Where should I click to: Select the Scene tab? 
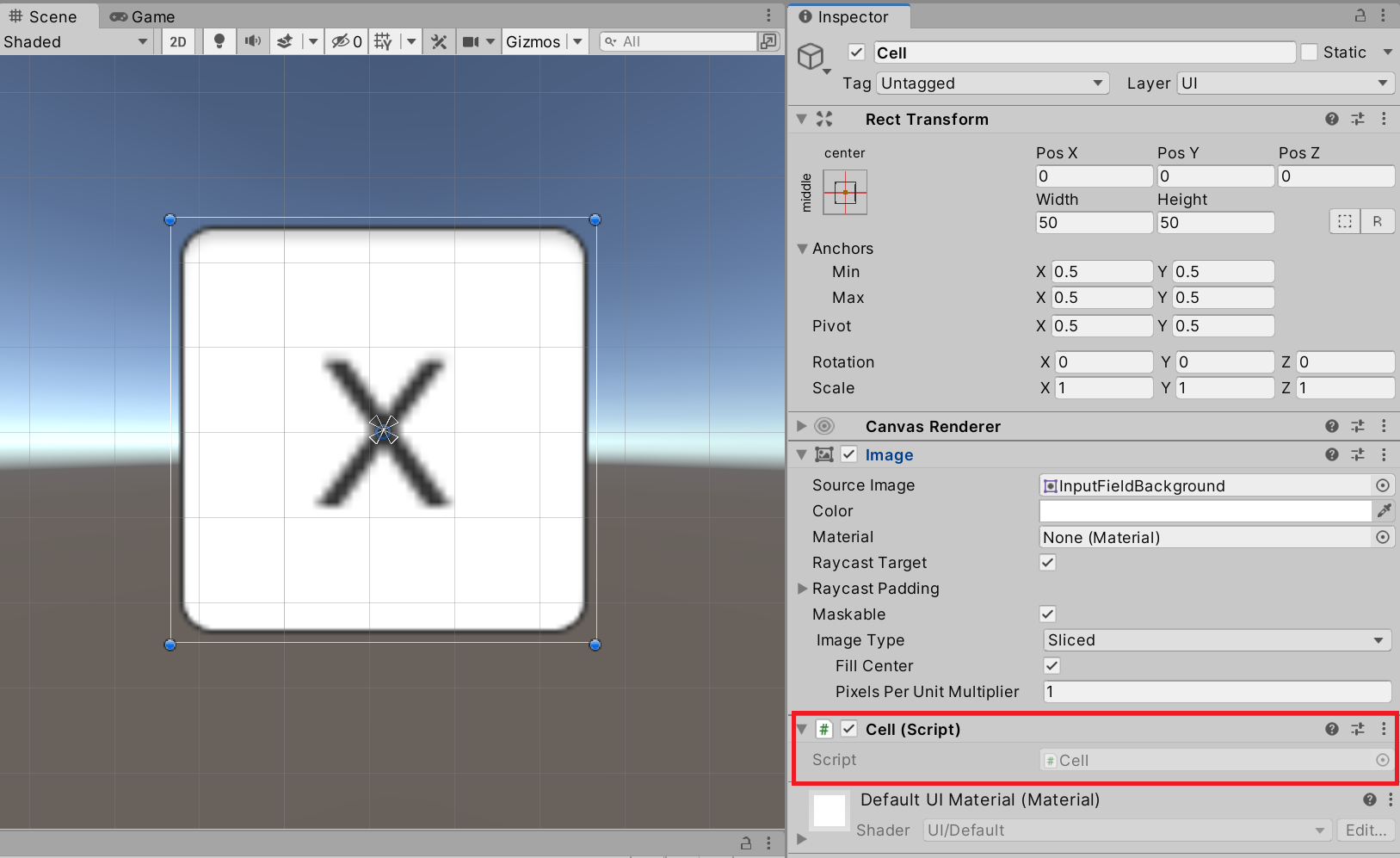coord(43,16)
